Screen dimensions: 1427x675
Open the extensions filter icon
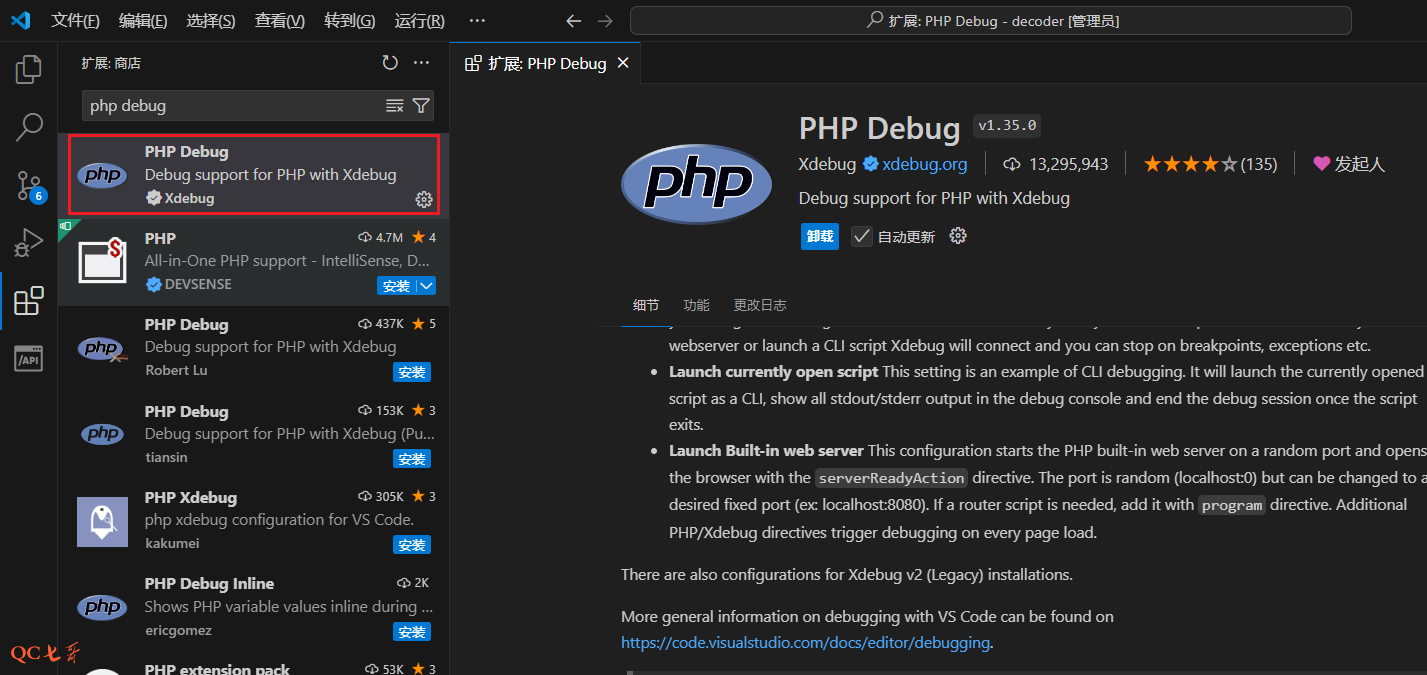point(421,105)
